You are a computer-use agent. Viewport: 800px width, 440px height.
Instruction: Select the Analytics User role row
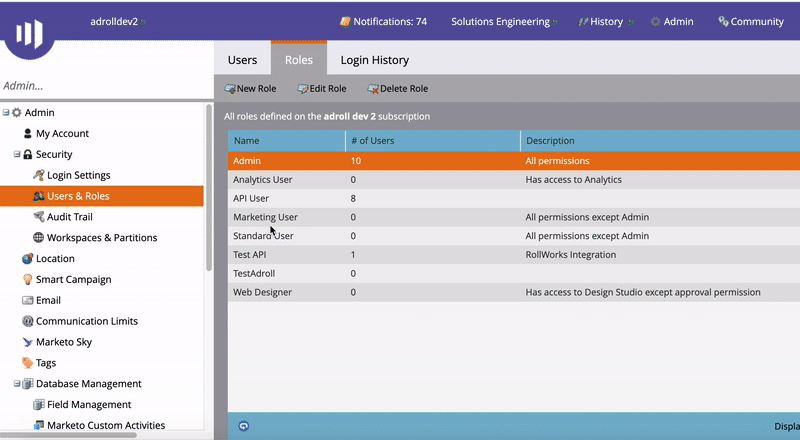pos(514,180)
